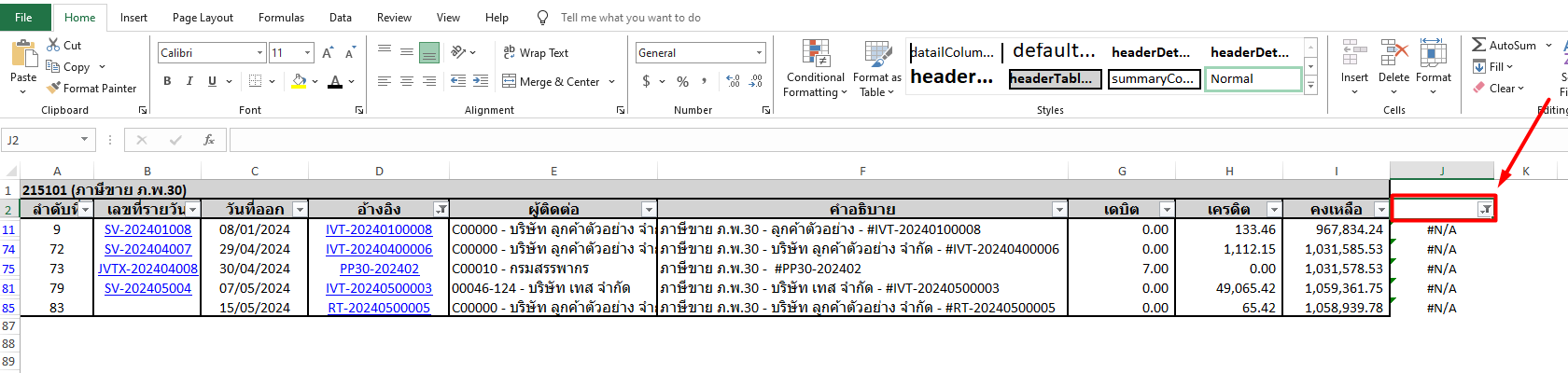Open the Clear menu
This screenshot has width=1568, height=373.
[x=1498, y=88]
